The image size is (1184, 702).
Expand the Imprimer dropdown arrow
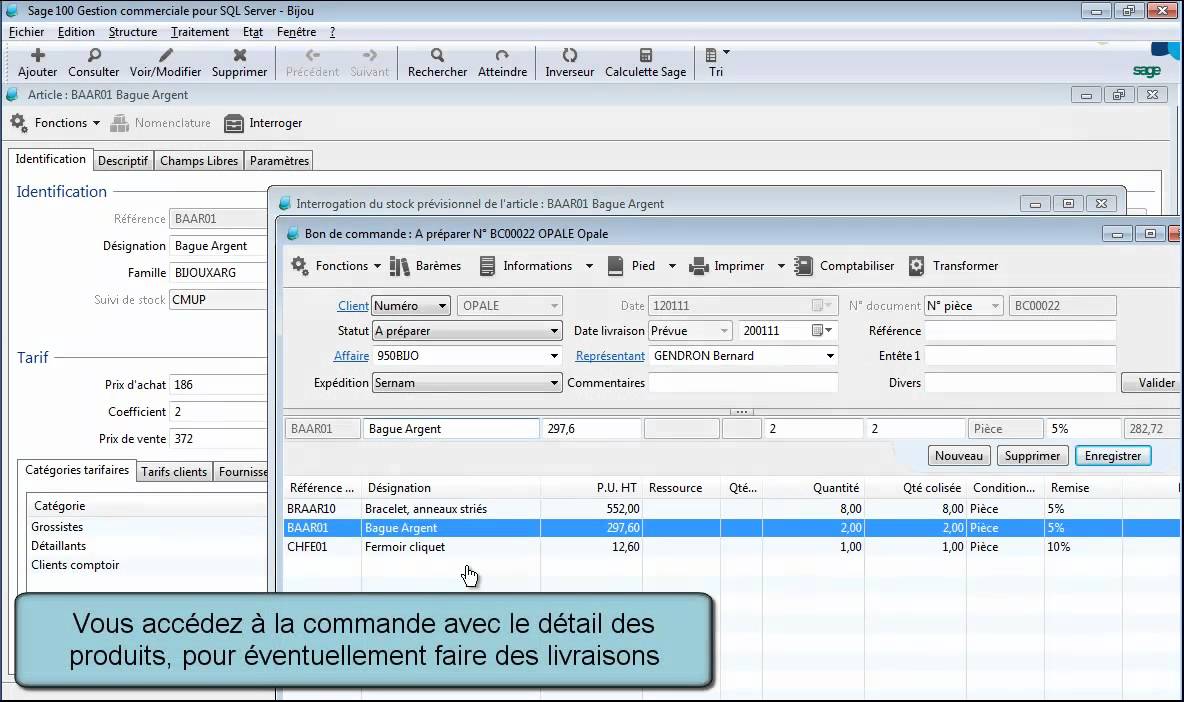tap(781, 266)
